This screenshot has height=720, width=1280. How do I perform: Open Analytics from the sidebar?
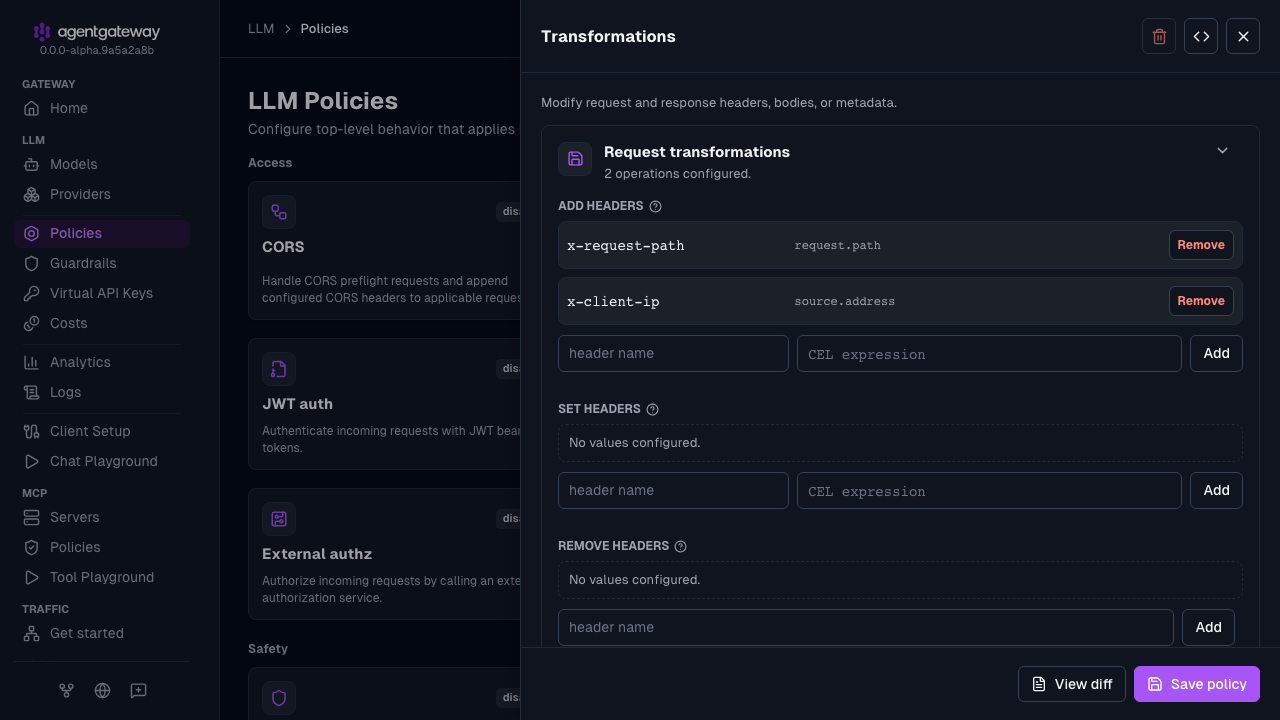pos(102,362)
